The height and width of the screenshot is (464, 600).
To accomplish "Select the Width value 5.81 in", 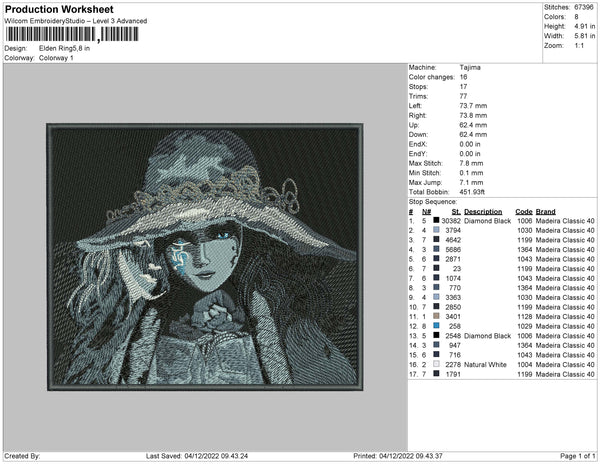I will [584, 36].
